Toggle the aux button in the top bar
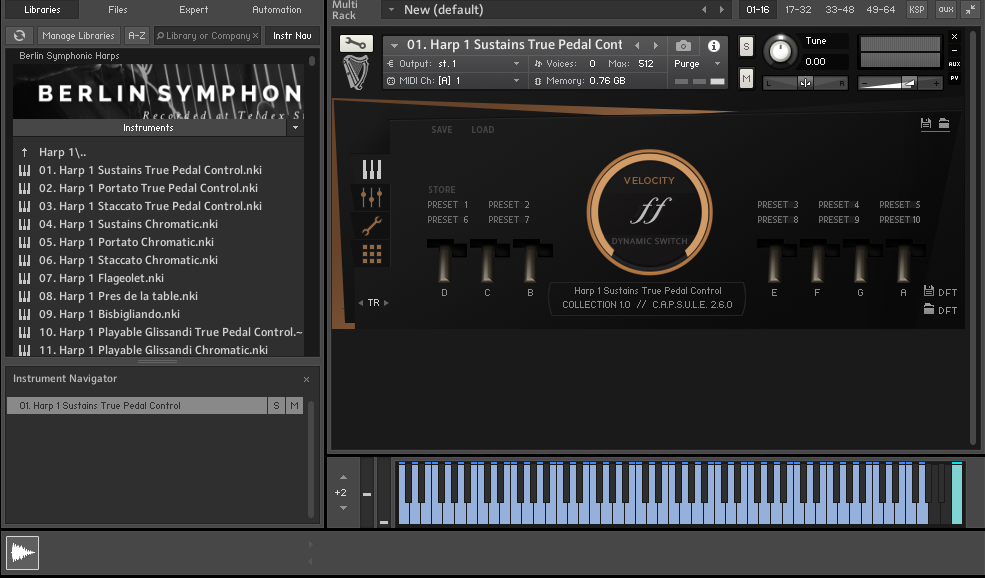This screenshot has height=578, width=985. click(945, 9)
